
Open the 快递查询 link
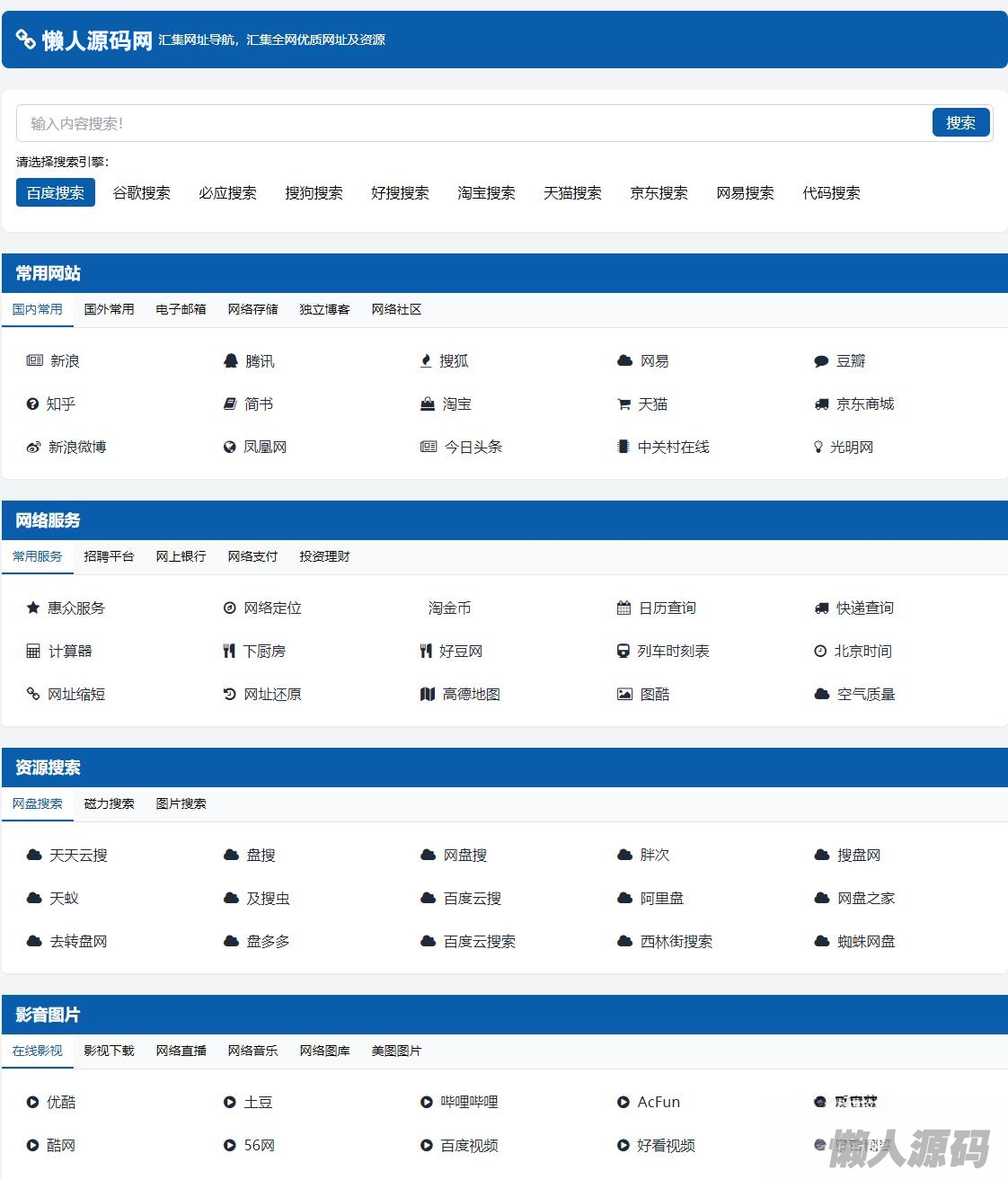(x=865, y=608)
